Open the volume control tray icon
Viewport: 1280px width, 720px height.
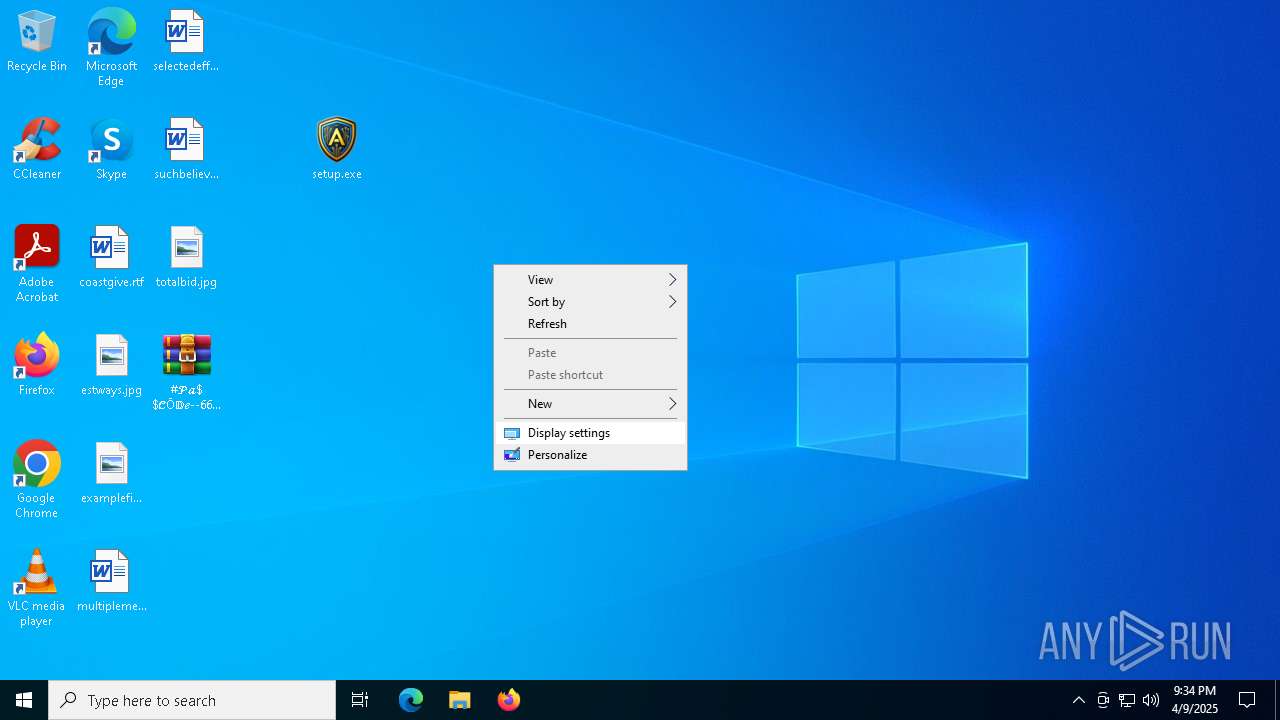(1151, 700)
